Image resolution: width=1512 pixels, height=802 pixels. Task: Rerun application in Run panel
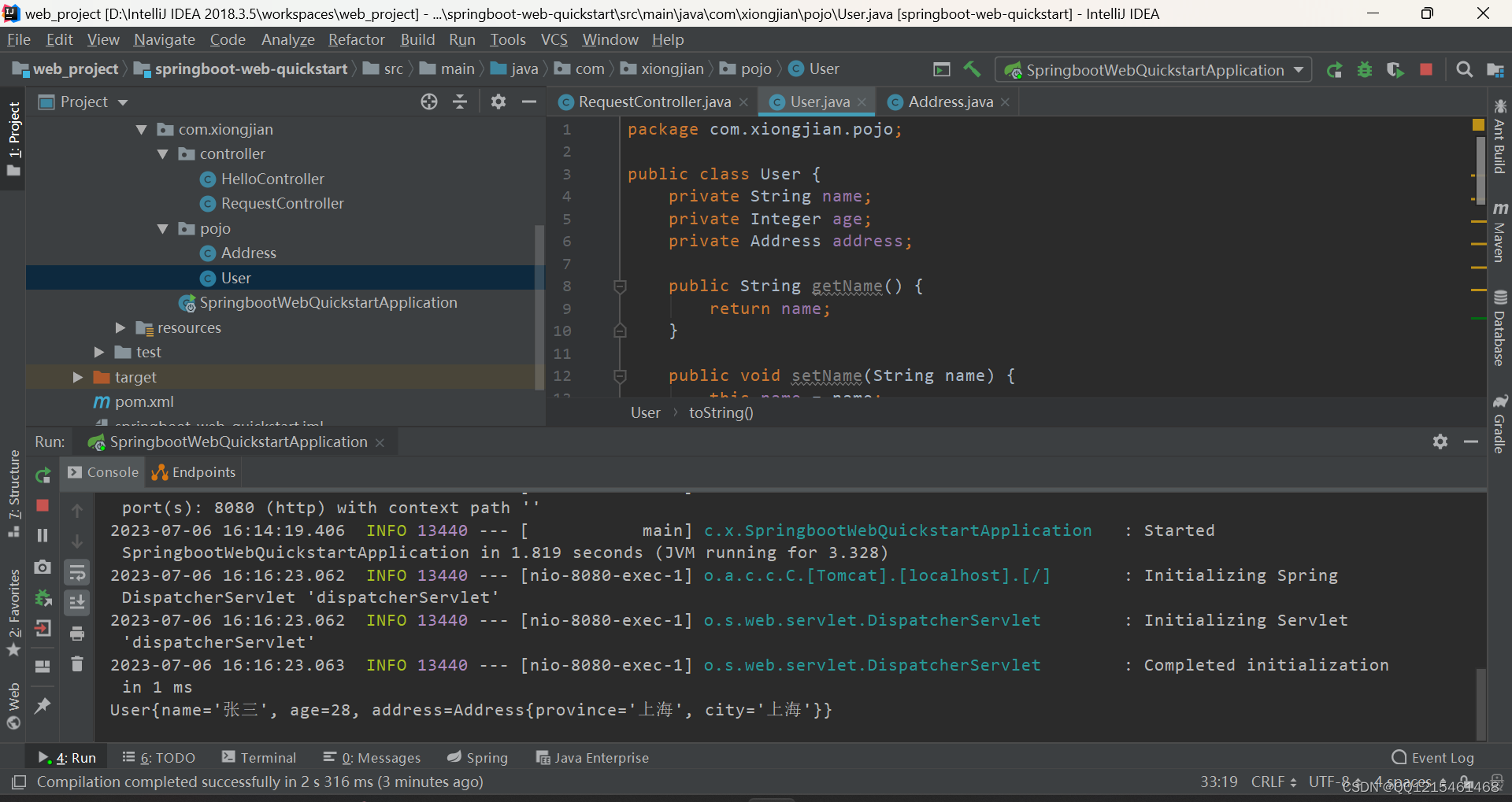click(43, 475)
